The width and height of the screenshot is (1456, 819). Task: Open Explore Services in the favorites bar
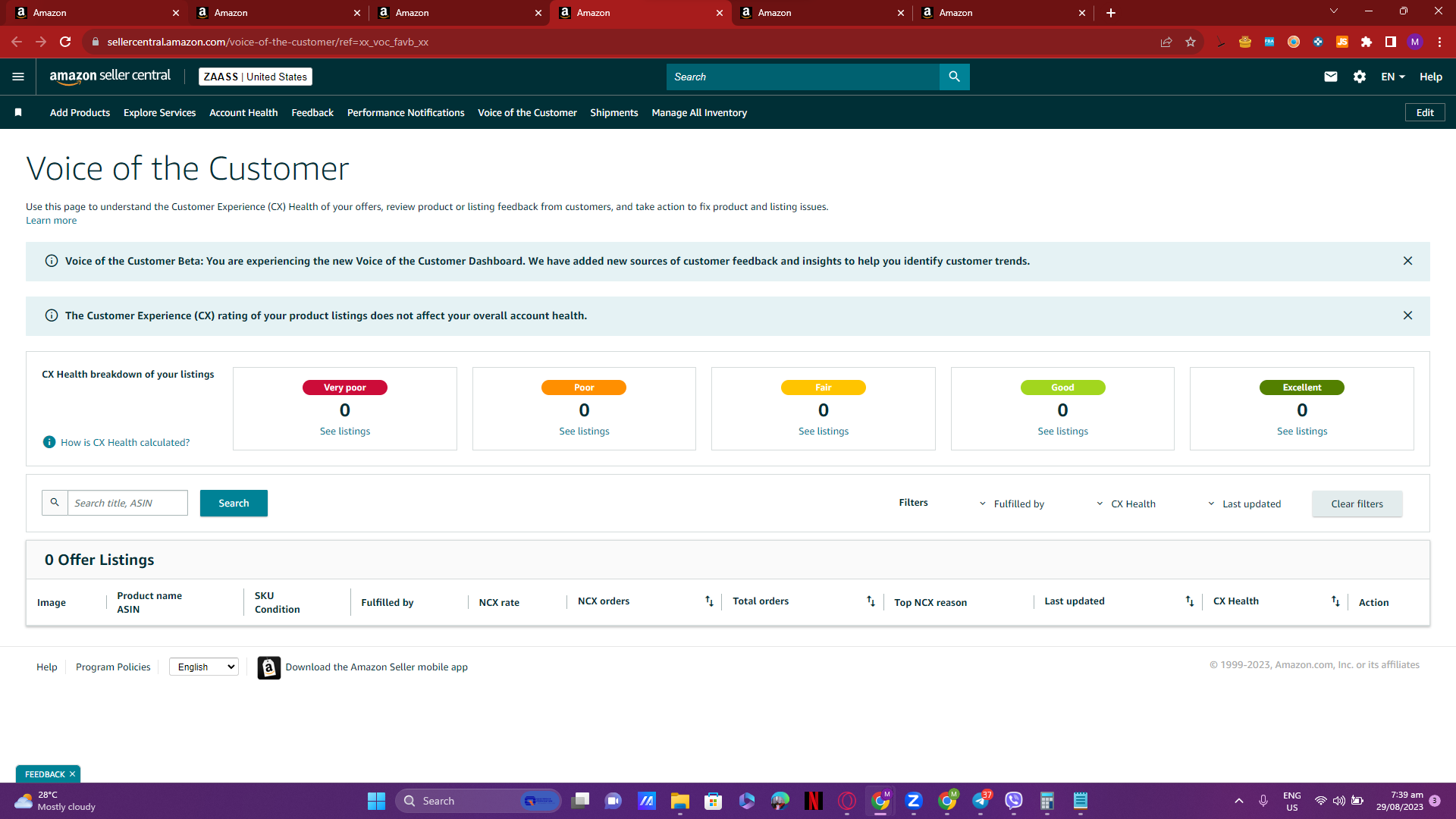tap(159, 112)
